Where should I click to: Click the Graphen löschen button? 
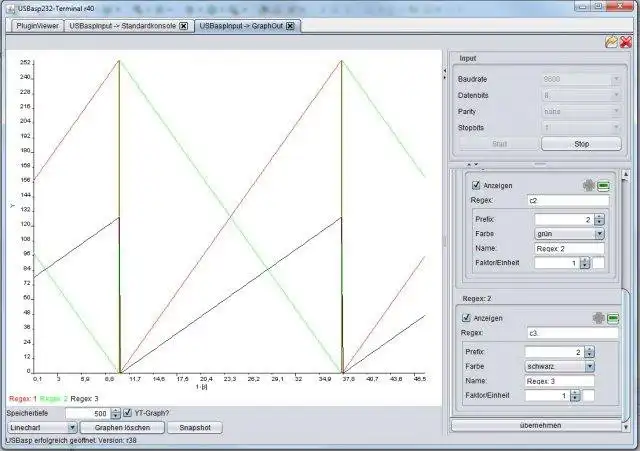point(122,428)
